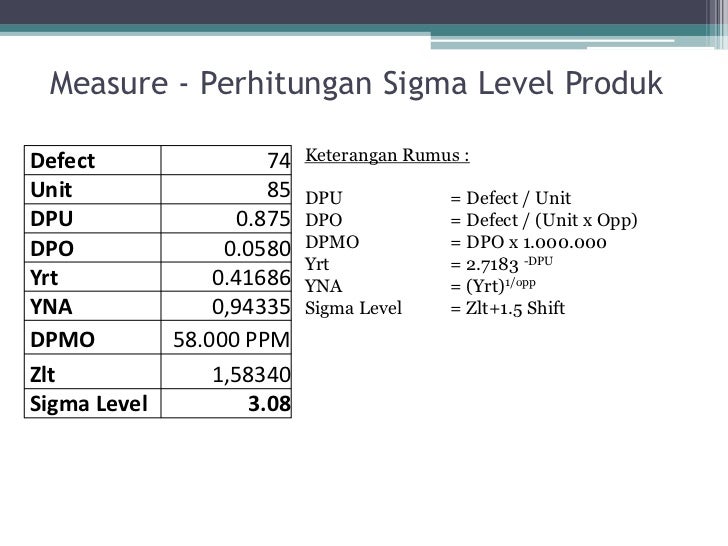Click the 'Defect' label cell
This screenshot has height=546, width=728.
pyautogui.click(x=92, y=160)
